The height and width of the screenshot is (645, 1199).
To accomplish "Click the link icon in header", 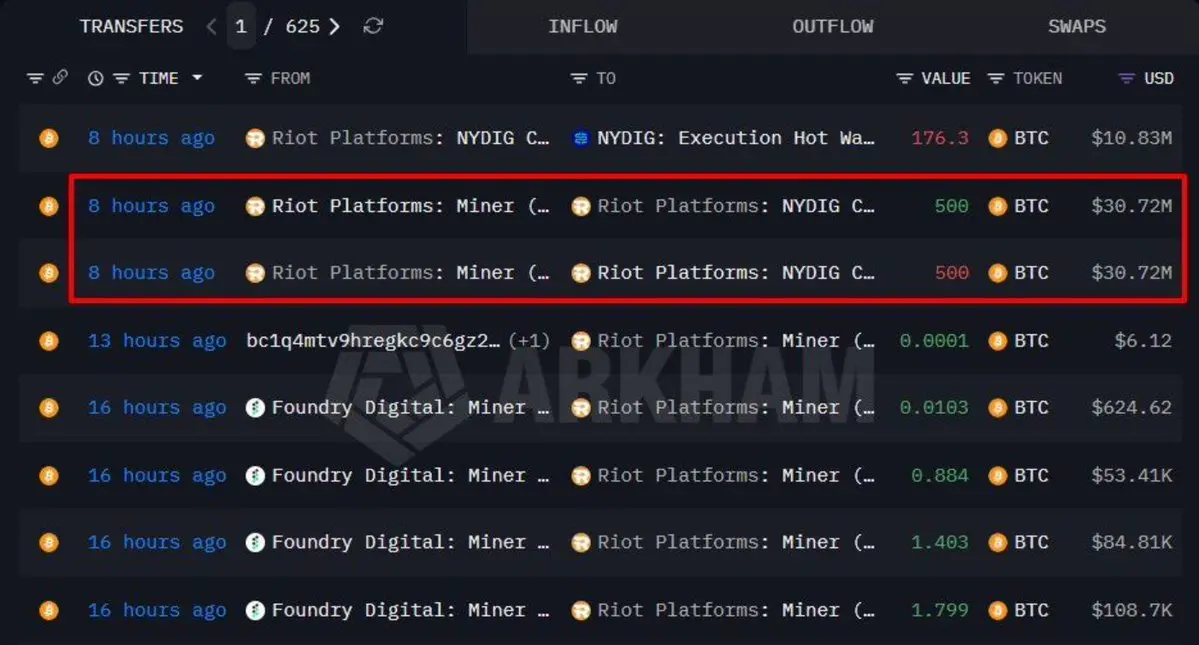I will (60, 77).
